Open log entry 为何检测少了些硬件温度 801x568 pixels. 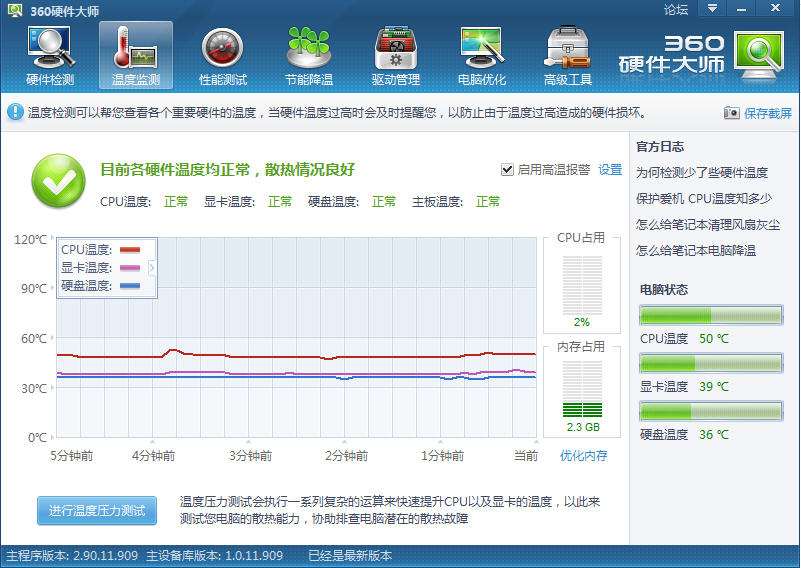click(x=701, y=173)
